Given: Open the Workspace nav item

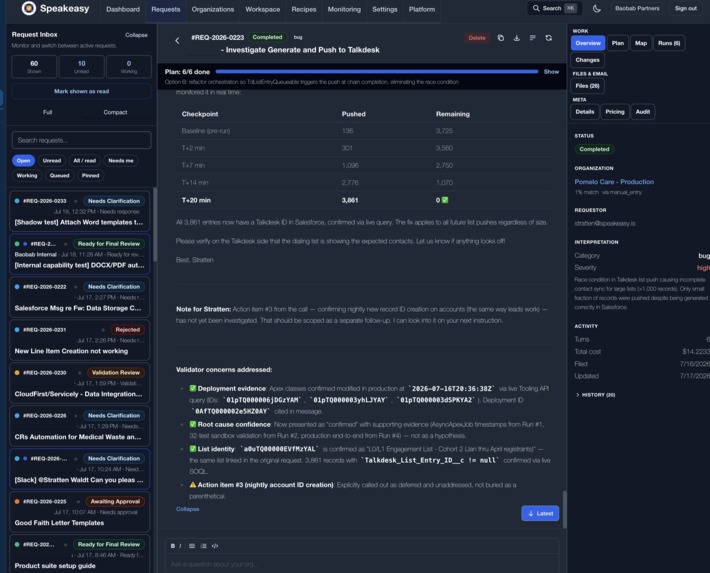Looking at the screenshot, I should [263, 9].
